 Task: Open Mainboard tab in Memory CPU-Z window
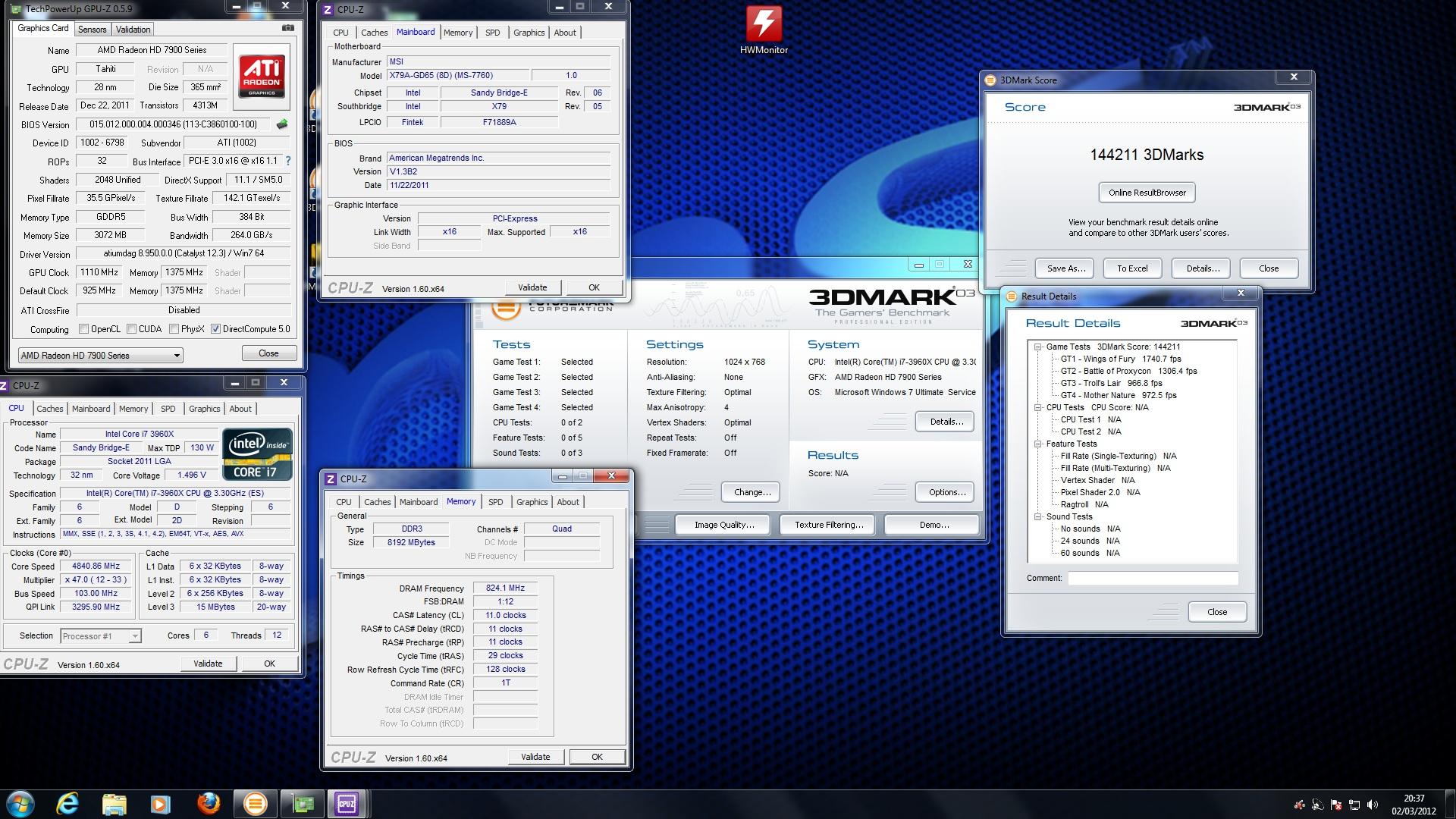pos(419,502)
